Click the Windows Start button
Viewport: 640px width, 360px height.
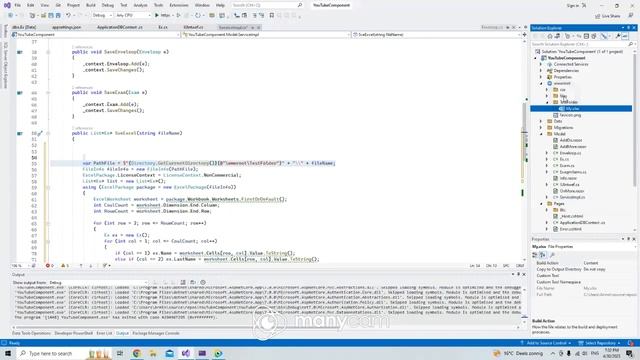pos(7,353)
